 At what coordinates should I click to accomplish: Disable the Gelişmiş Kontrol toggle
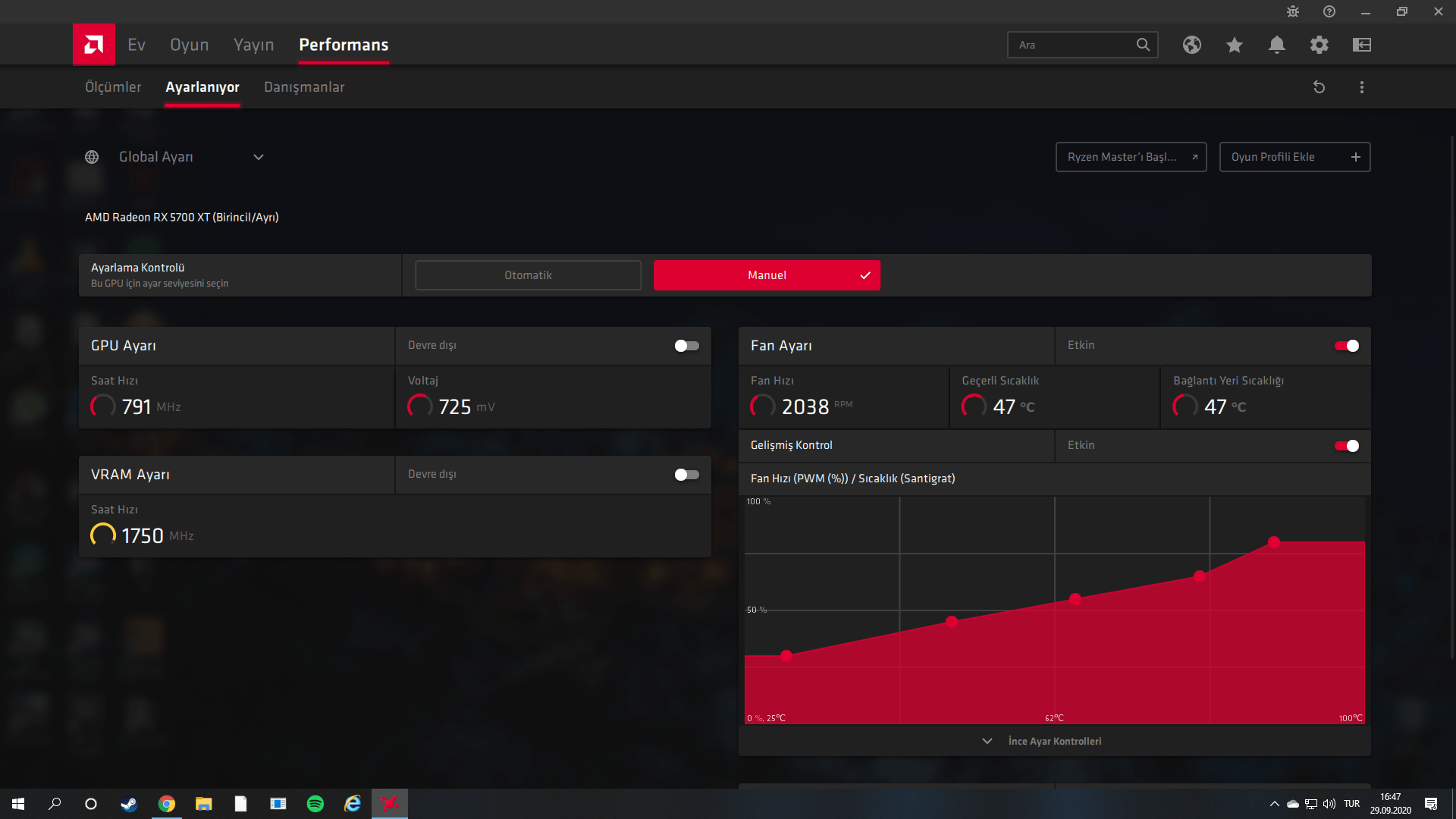click(x=1346, y=446)
